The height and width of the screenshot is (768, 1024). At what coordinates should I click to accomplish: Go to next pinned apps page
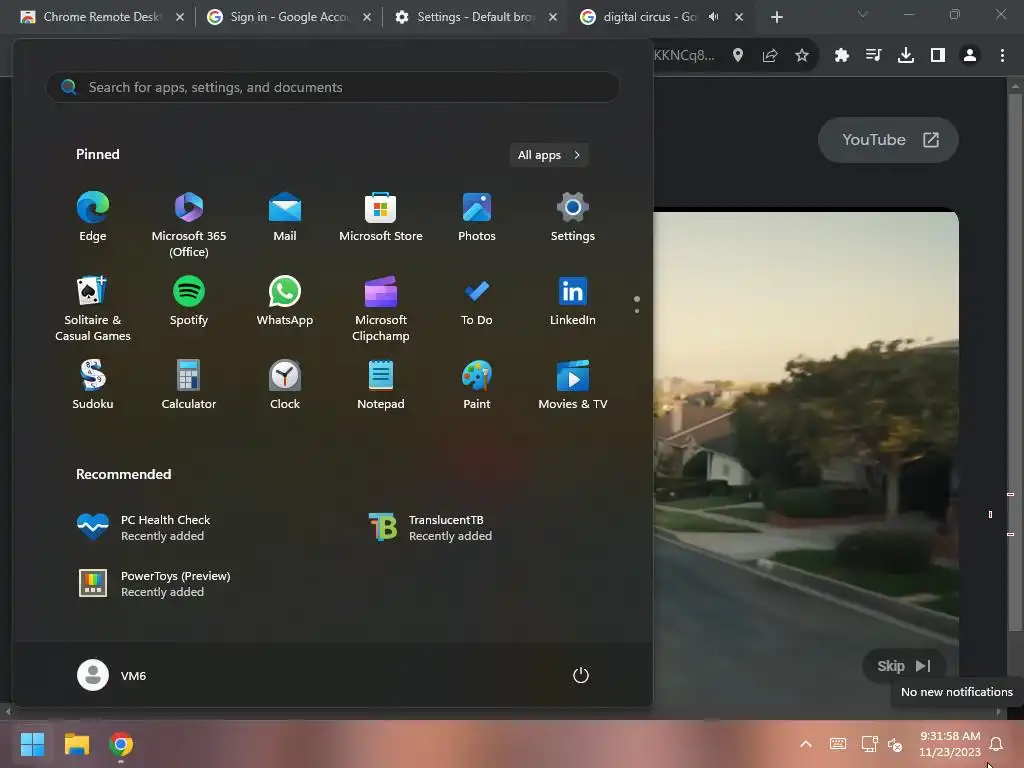tap(637, 311)
